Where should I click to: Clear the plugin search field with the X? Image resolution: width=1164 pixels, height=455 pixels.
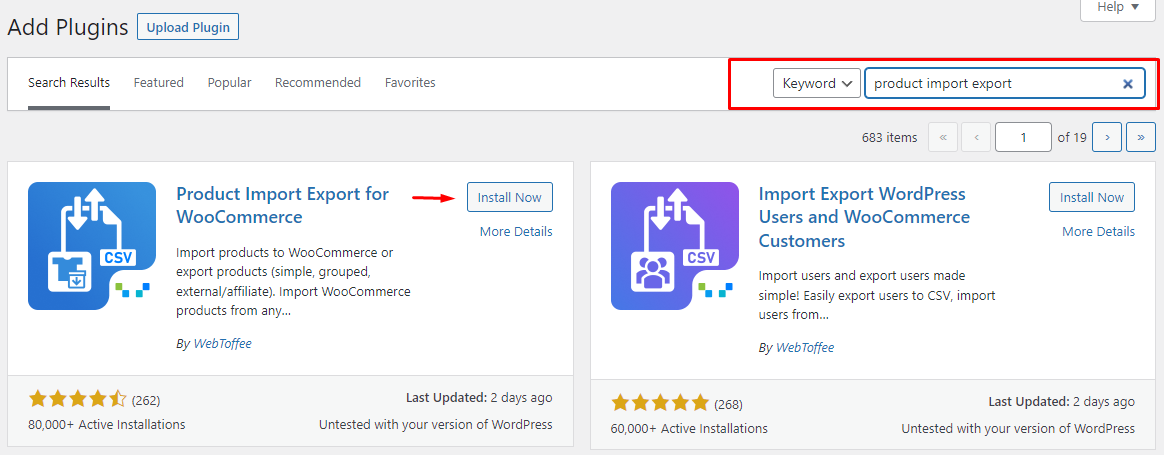(x=1127, y=84)
